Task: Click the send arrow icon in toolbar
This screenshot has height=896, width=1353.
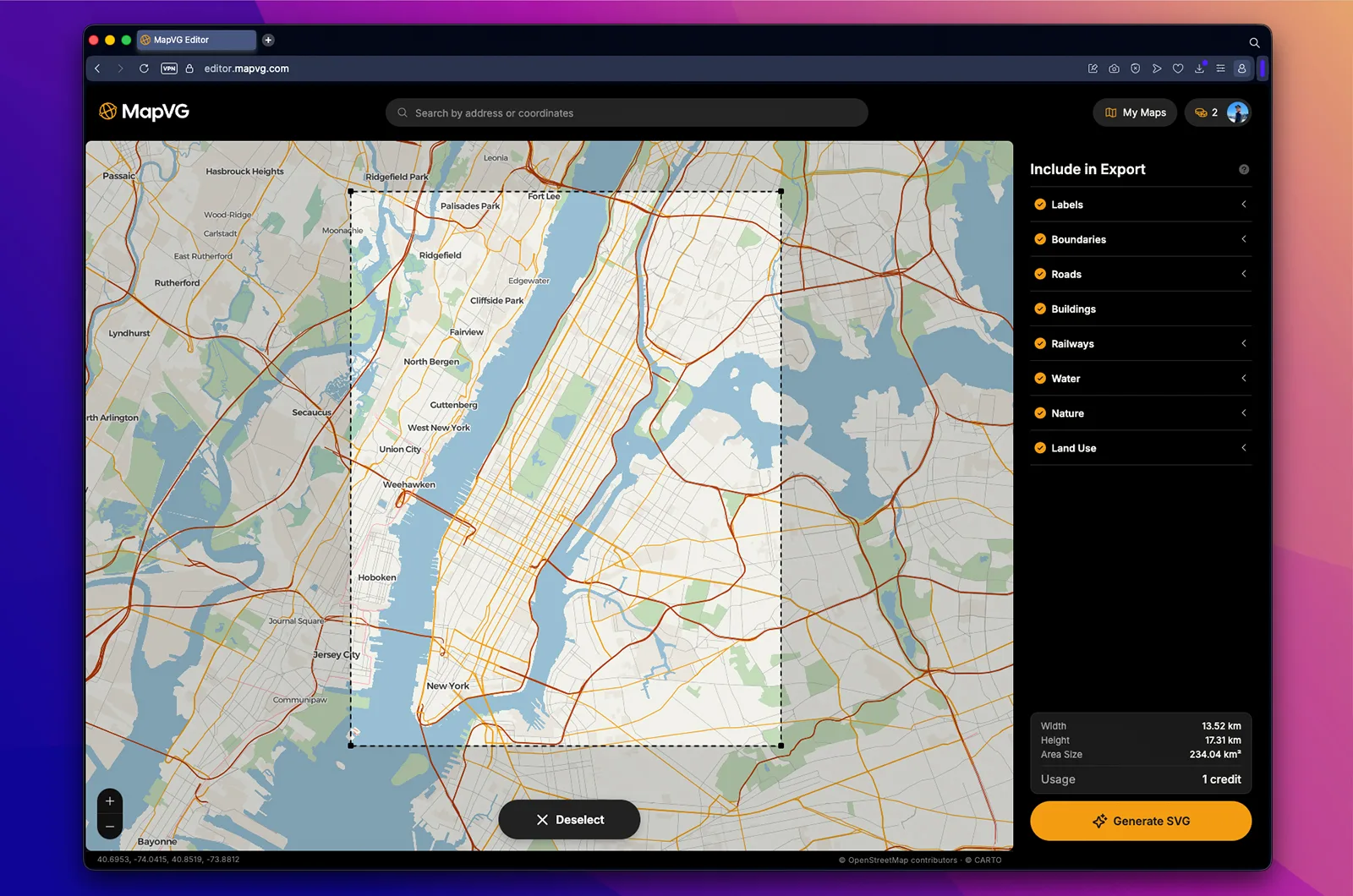Action: tap(1156, 68)
